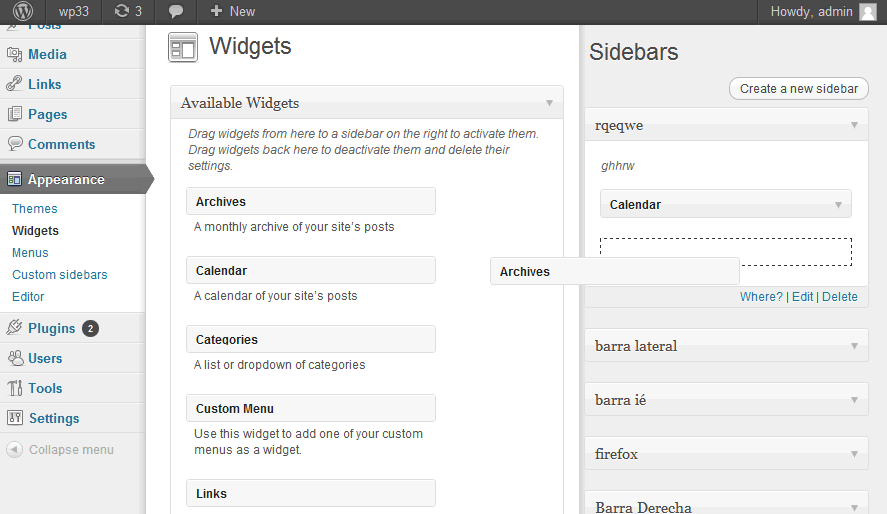Click the Collapse menu arrow
This screenshot has height=514, width=887.
[x=14, y=450]
